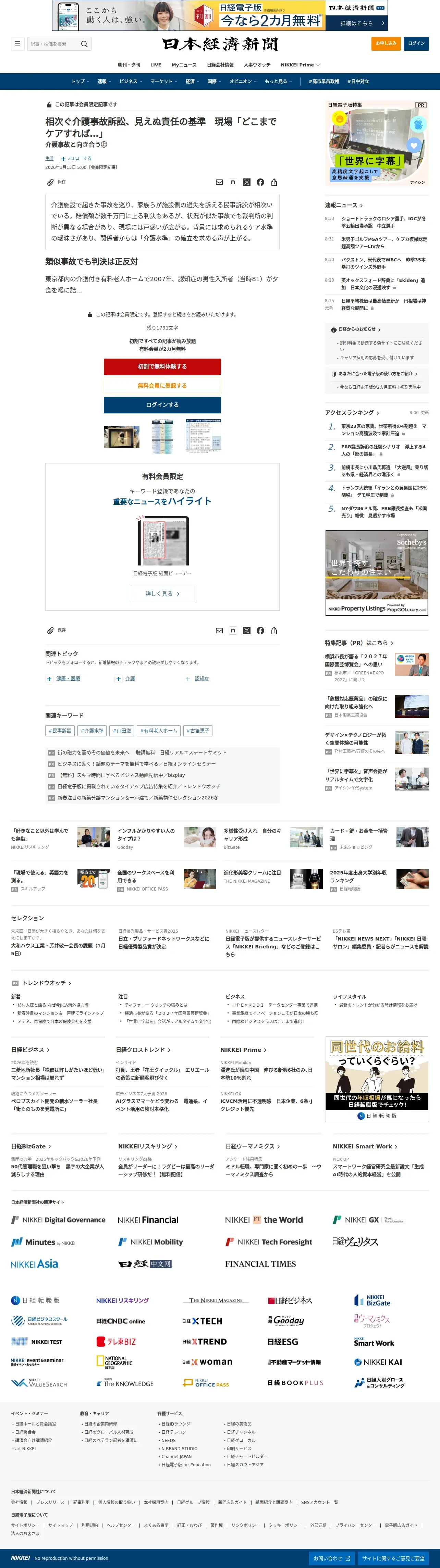Image resolution: width=440 pixels, height=1568 pixels.
Task: Email the article via the envelope icon below the headline
Action: [x=219, y=182]
